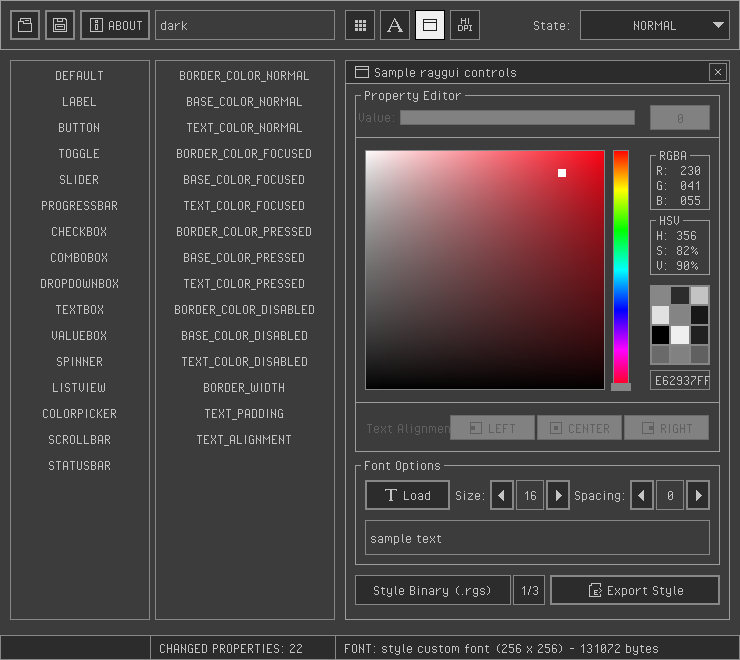Close the Sample raygui controls window
This screenshot has width=740, height=660.
click(717, 72)
